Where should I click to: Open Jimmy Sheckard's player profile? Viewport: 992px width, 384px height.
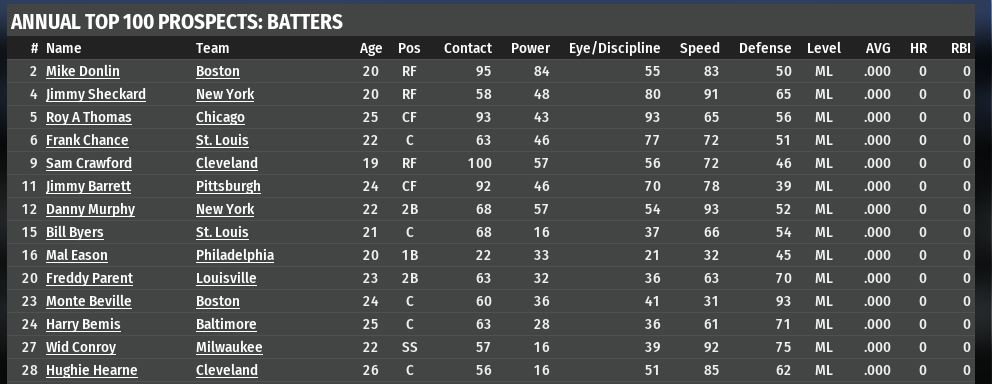pyautogui.click(x=96, y=94)
